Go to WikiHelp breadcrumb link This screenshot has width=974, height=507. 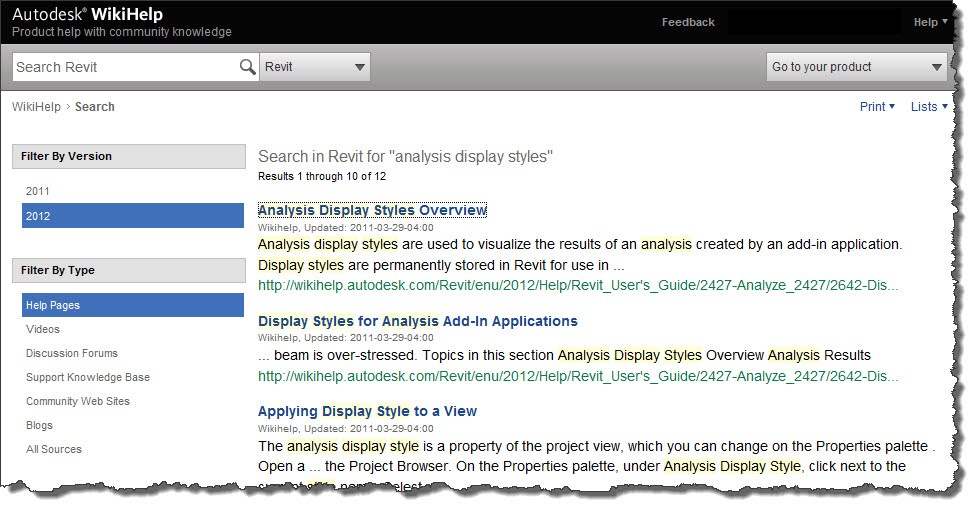pyautogui.click(x=36, y=107)
